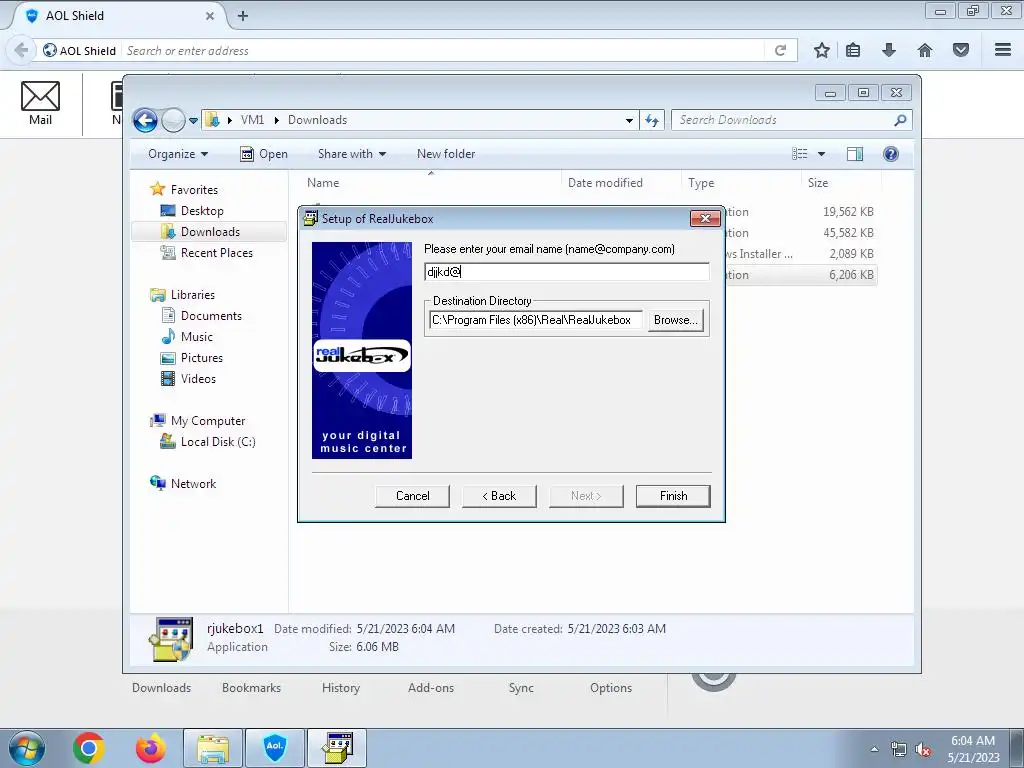Viewport: 1024px width, 768px height.
Task: Click Finish in RealJukebox setup
Action: [673, 496]
